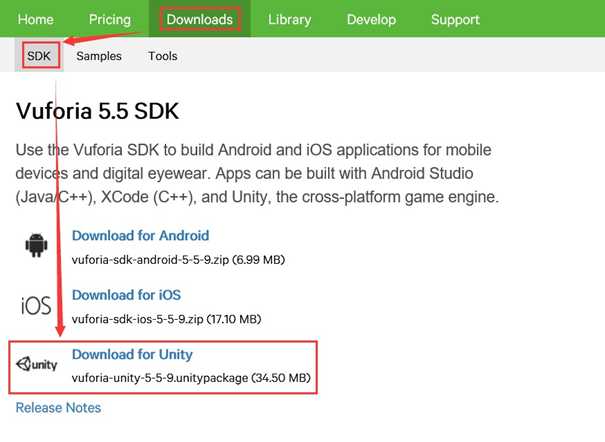605x442 pixels.
Task: Switch to the Tools sub-tab
Action: pos(163,56)
